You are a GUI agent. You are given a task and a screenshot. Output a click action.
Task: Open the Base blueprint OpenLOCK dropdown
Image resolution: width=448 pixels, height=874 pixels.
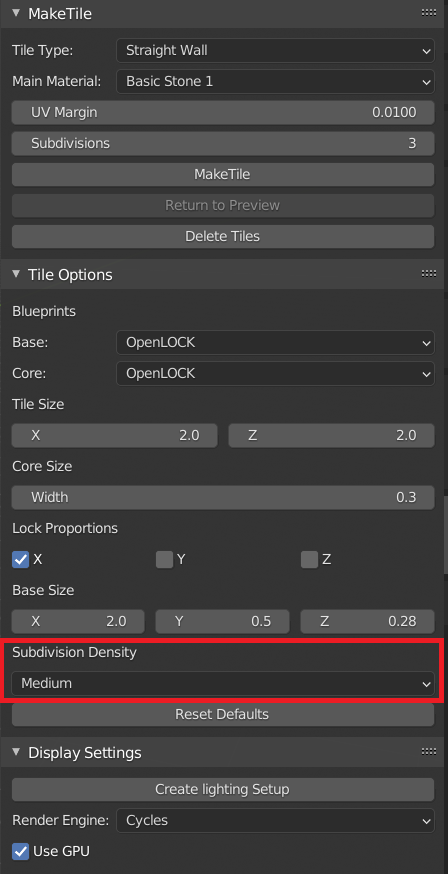point(275,342)
